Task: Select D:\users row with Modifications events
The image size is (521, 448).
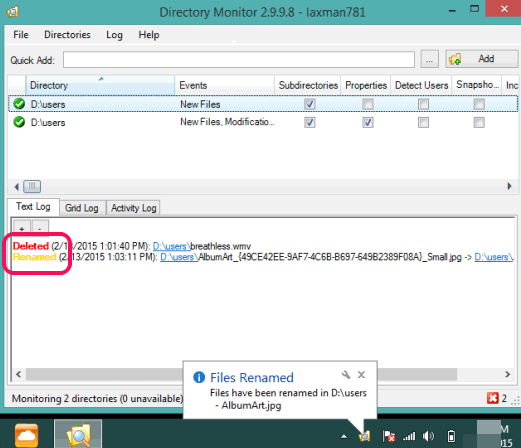Action: (x=263, y=122)
